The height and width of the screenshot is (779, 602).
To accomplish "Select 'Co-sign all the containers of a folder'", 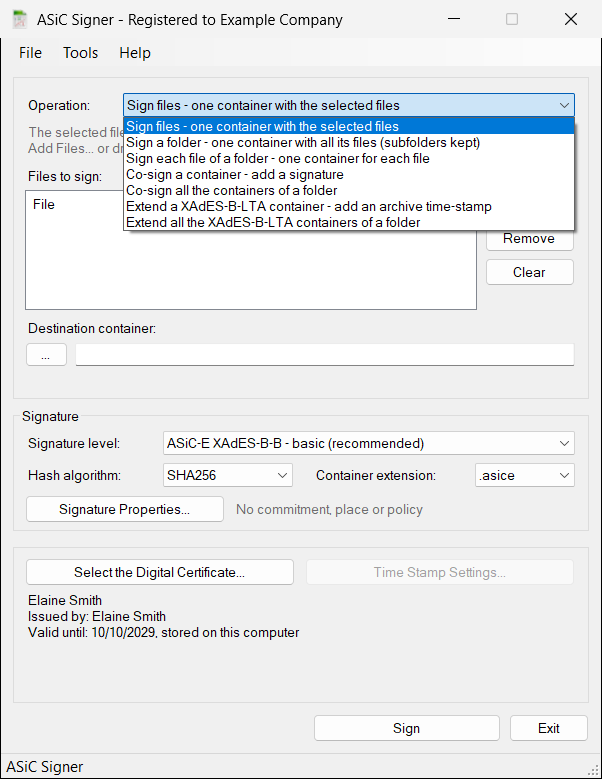I will click(x=349, y=190).
